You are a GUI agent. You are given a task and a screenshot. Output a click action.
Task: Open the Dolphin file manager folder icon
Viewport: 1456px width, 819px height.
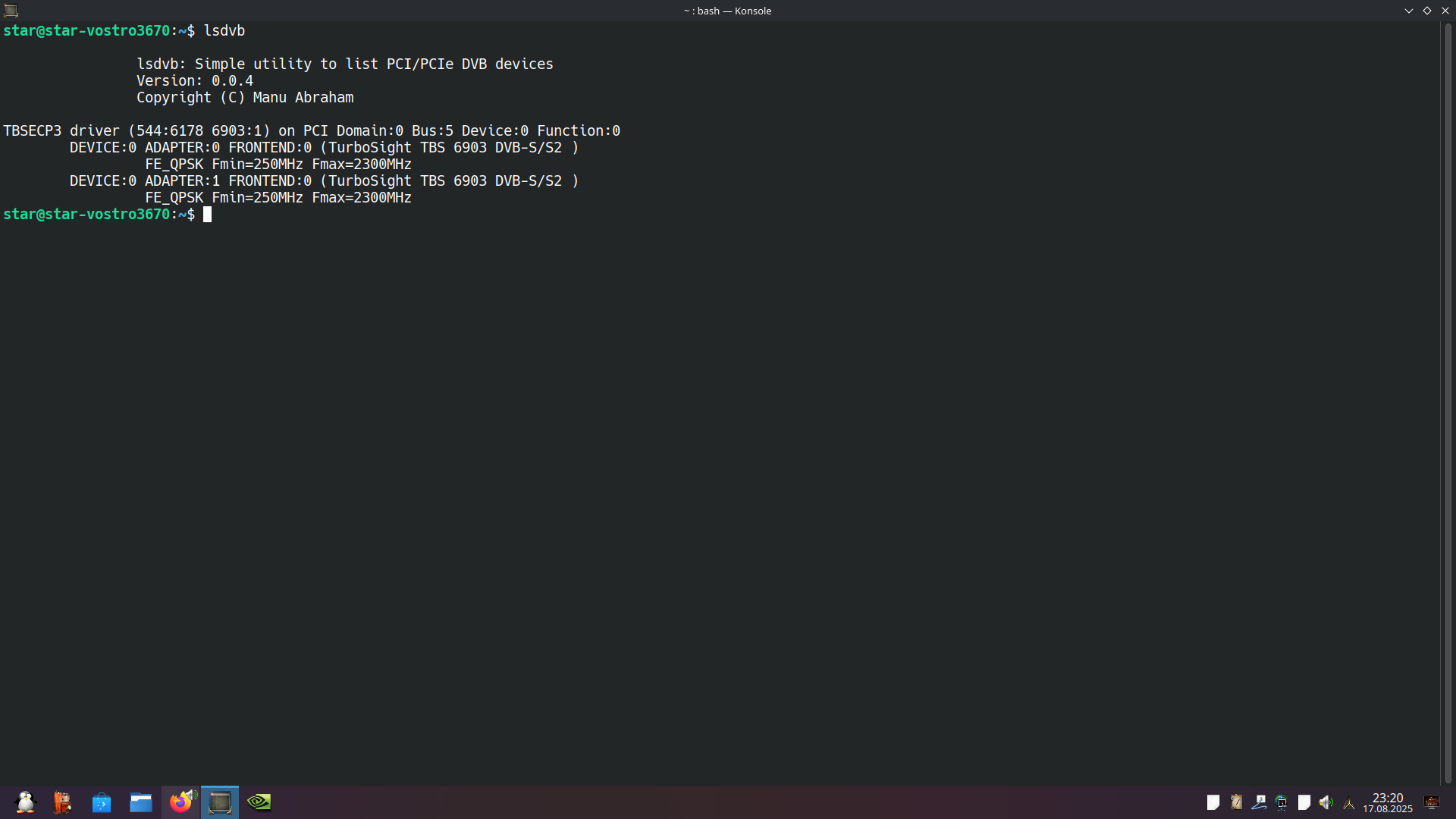point(141,802)
